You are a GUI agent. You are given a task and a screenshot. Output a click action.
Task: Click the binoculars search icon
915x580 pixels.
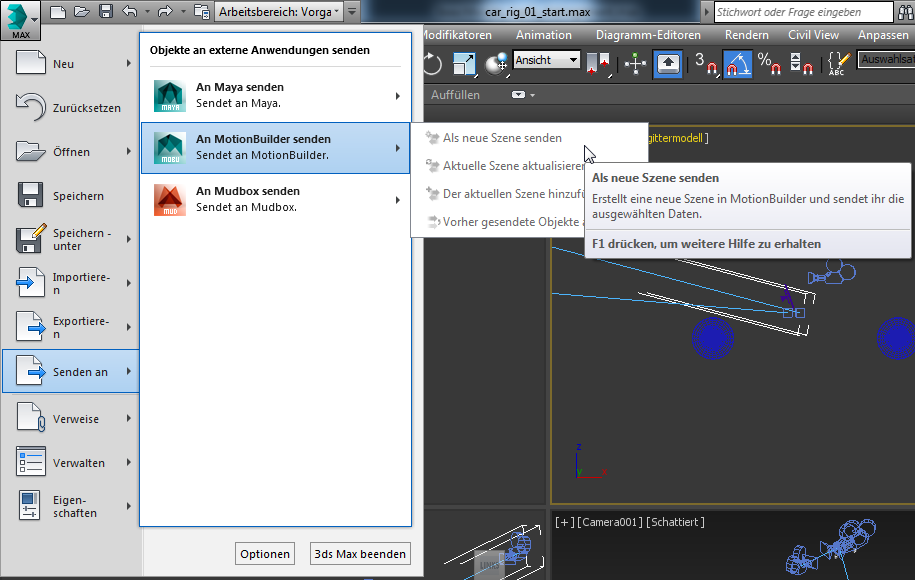click(x=906, y=12)
